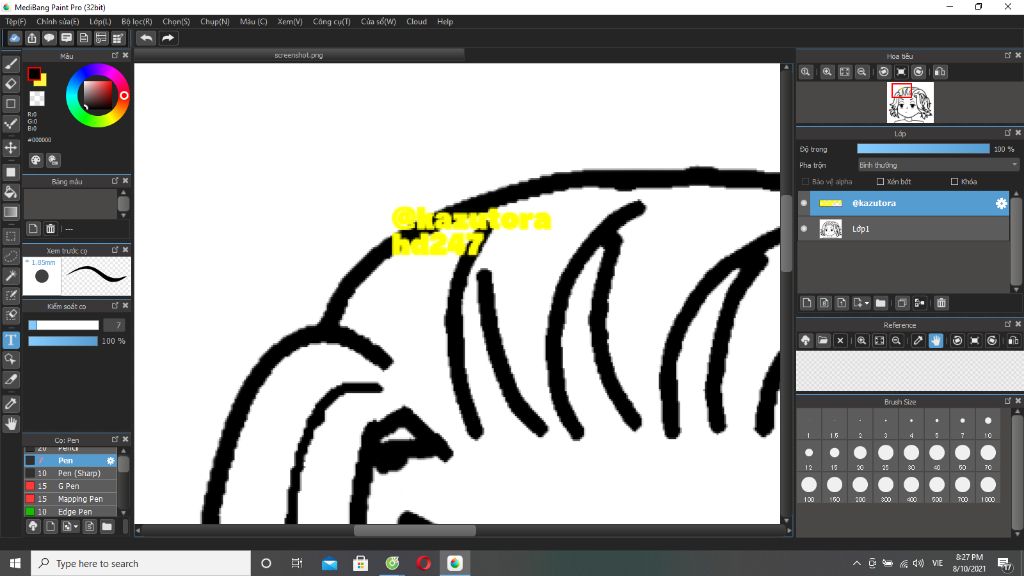Adjust the brush size slider
The width and height of the screenshot is (1024, 576).
tap(63, 325)
